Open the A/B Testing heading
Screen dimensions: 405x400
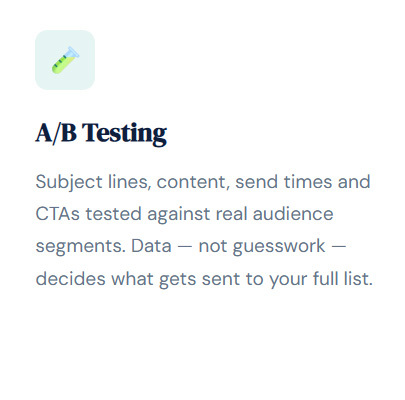101,133
